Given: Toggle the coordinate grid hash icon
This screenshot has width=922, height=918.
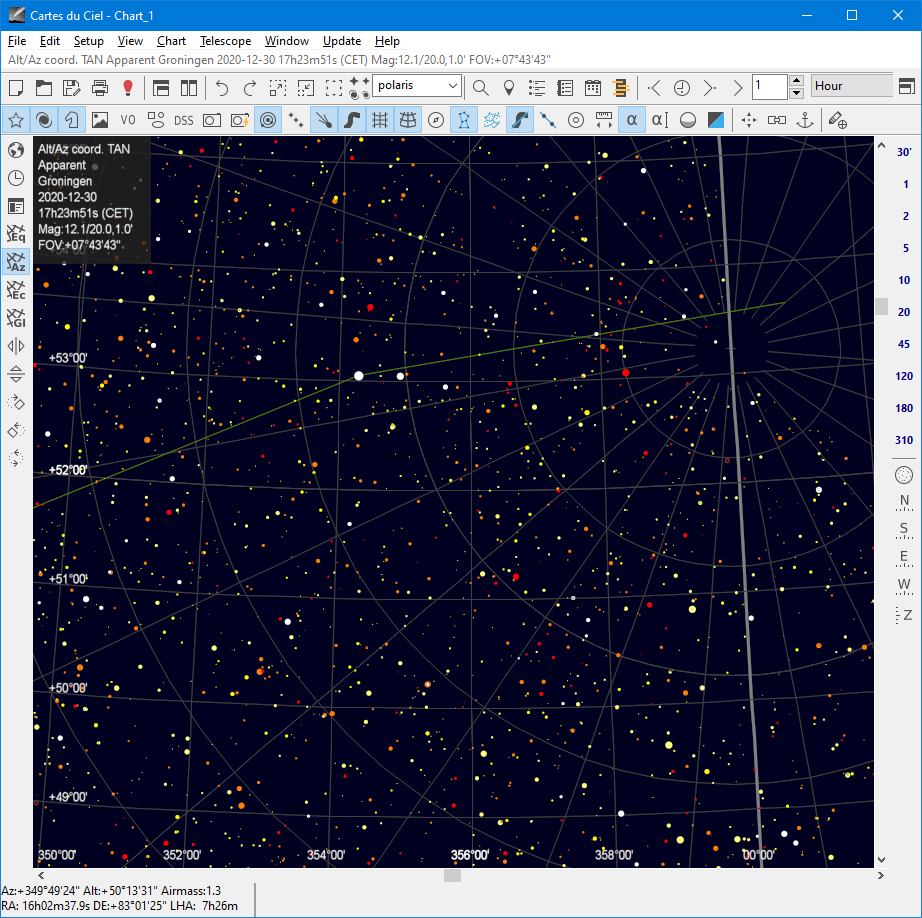Looking at the screenshot, I should tap(380, 121).
